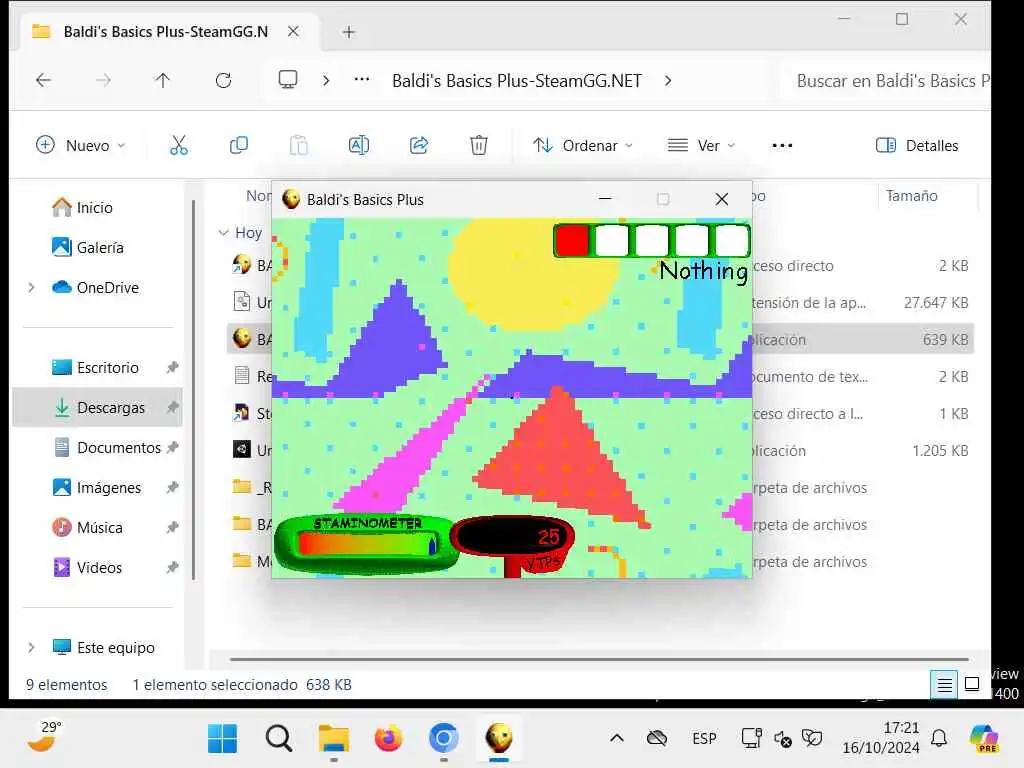Select the selected 639 KB application row
Screen dimensions: 1024x768
600,339
